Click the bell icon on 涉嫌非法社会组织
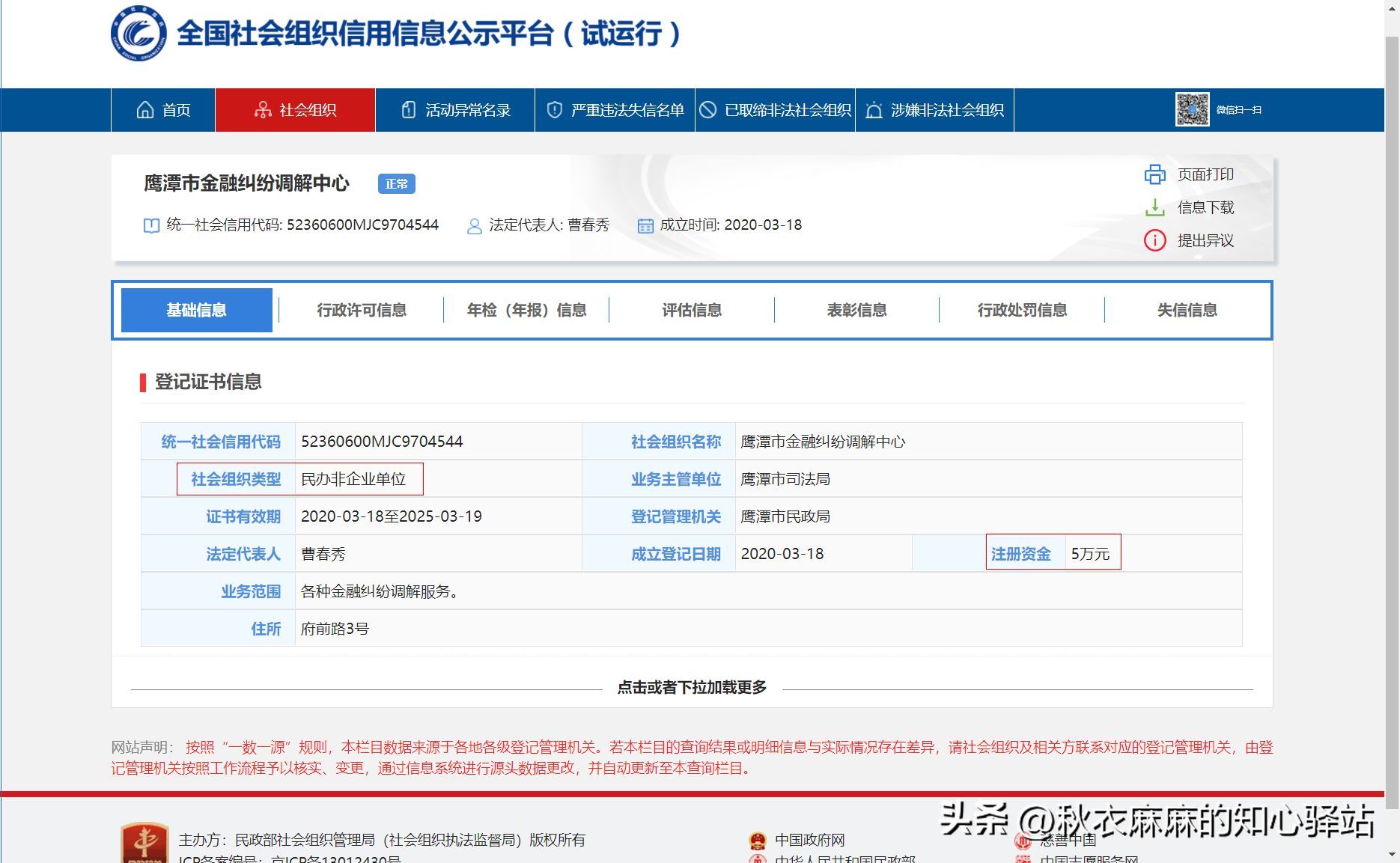Viewport: 1400px width, 863px height. point(873,109)
